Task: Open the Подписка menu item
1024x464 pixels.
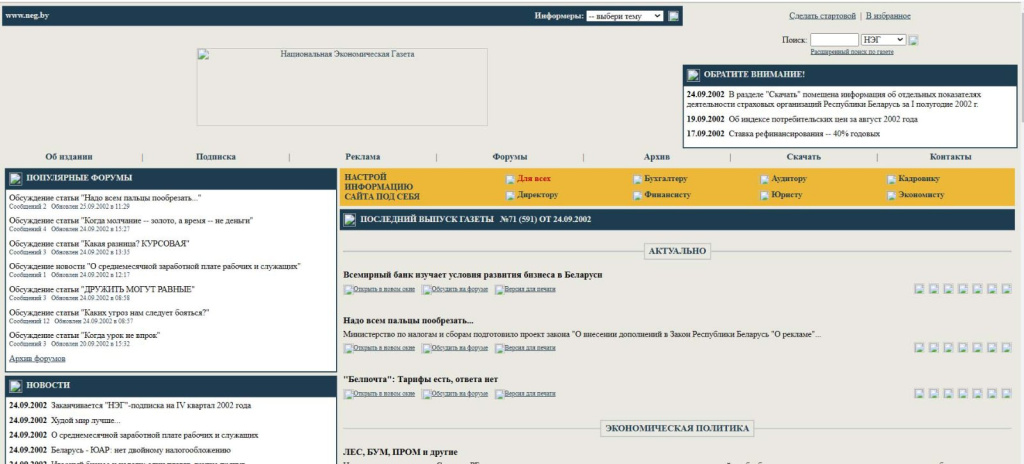Action: (216, 157)
